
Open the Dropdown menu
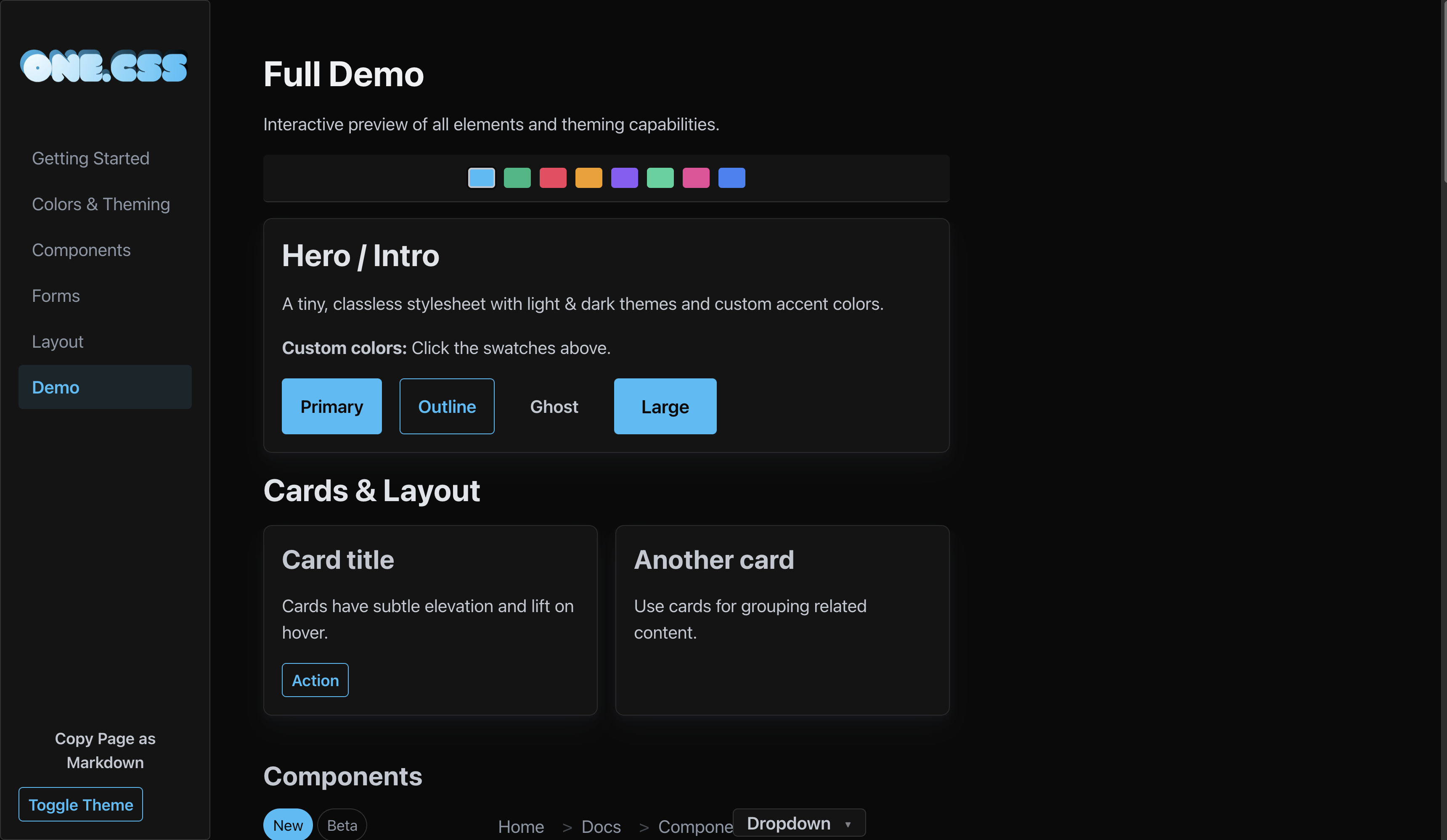click(x=799, y=823)
